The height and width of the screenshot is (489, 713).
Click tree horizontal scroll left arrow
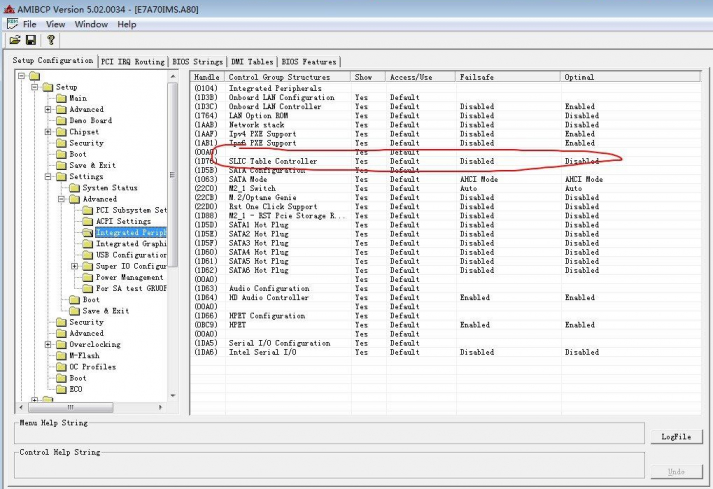21,407
